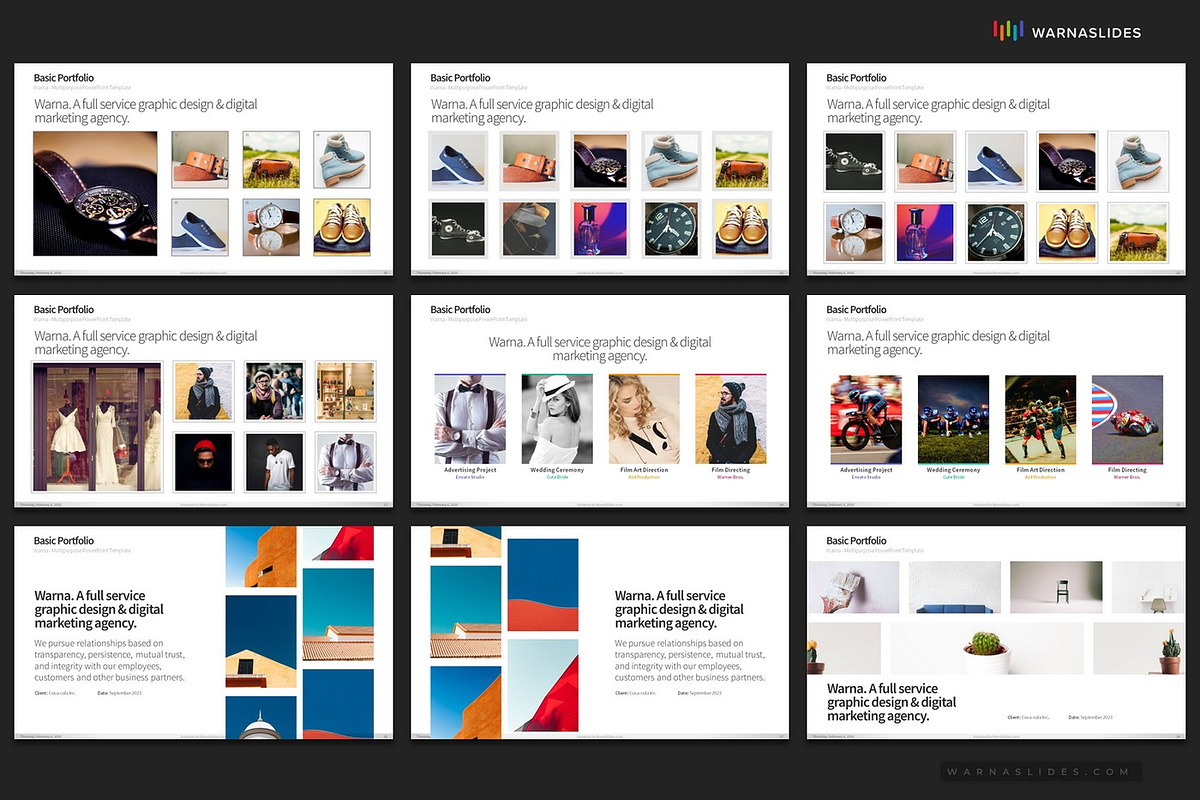
Task: Select the hand holding paintbrush photo
Action: pyautogui.click(x=853, y=587)
